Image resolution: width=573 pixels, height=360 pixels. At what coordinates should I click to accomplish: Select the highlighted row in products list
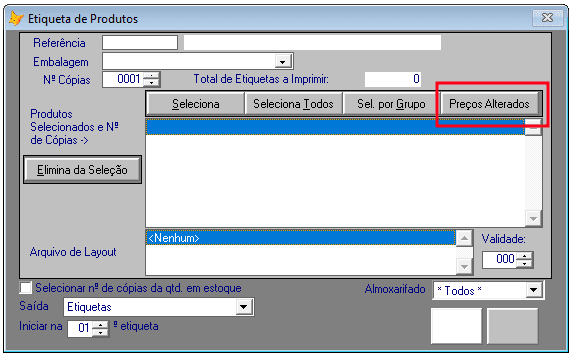coord(335,127)
